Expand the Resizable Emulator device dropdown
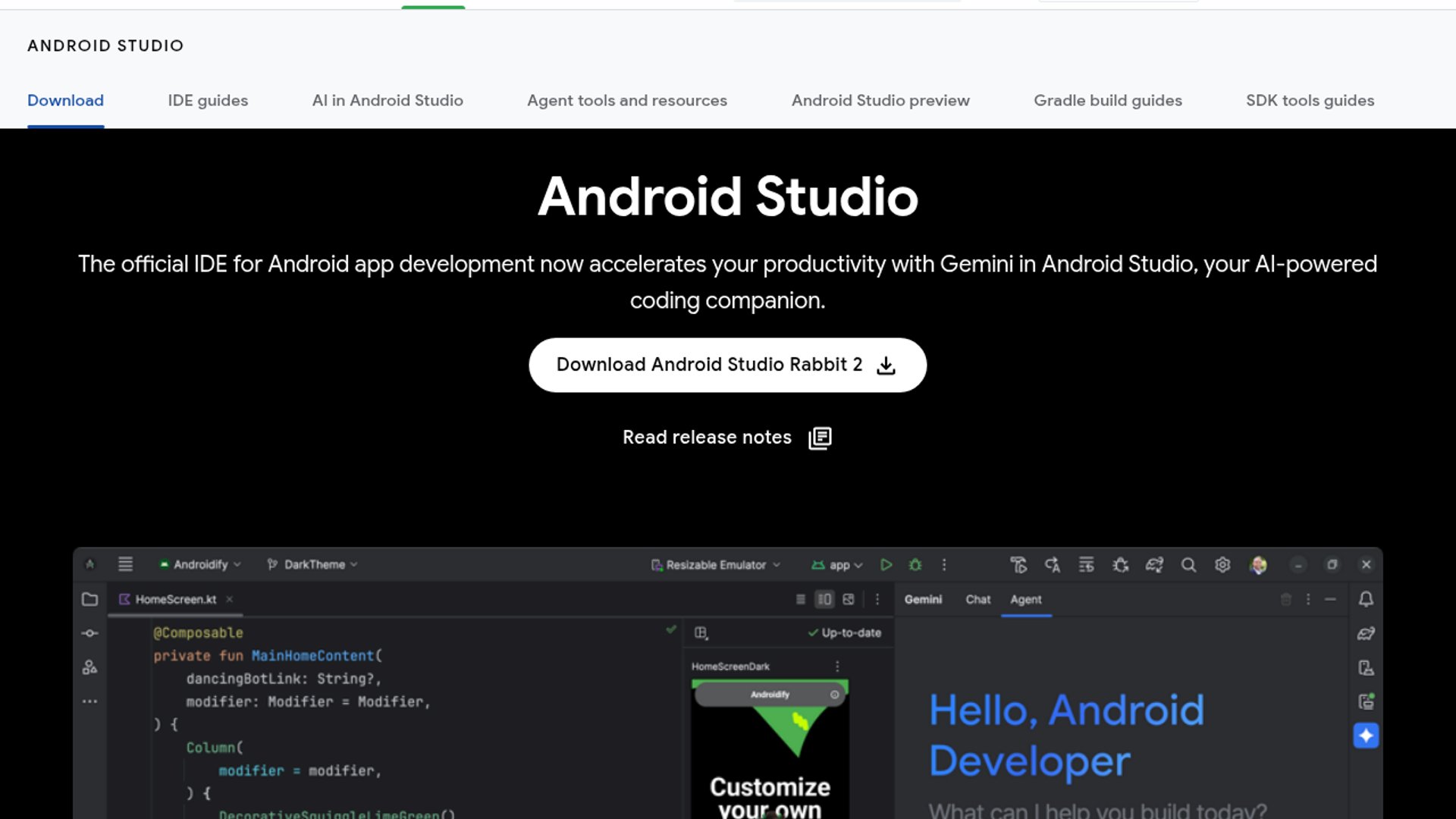The image size is (1456, 819). point(715,565)
